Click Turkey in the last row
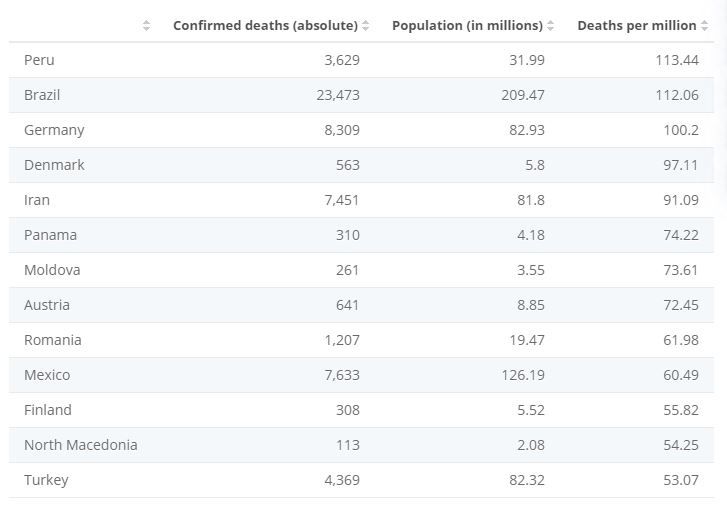The image size is (727, 515). click(46, 480)
